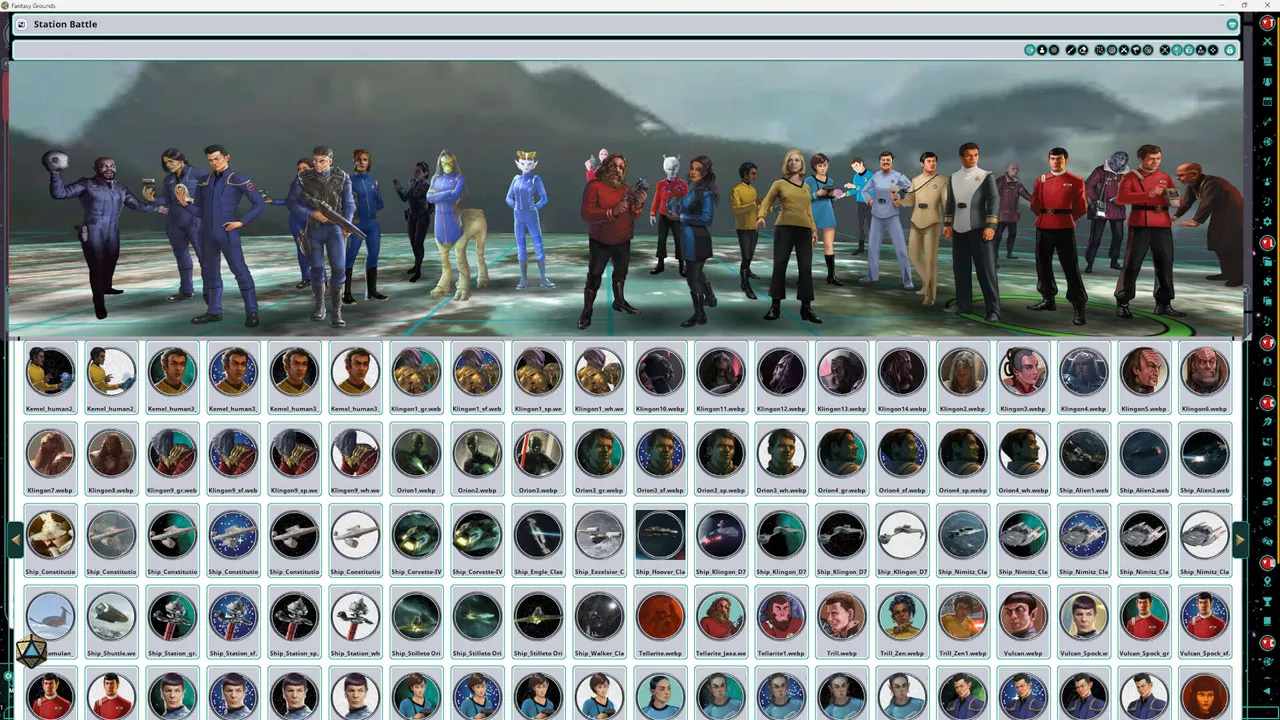Select the Trill_Zen1.webp token
1280x720 pixels.
coord(962,623)
